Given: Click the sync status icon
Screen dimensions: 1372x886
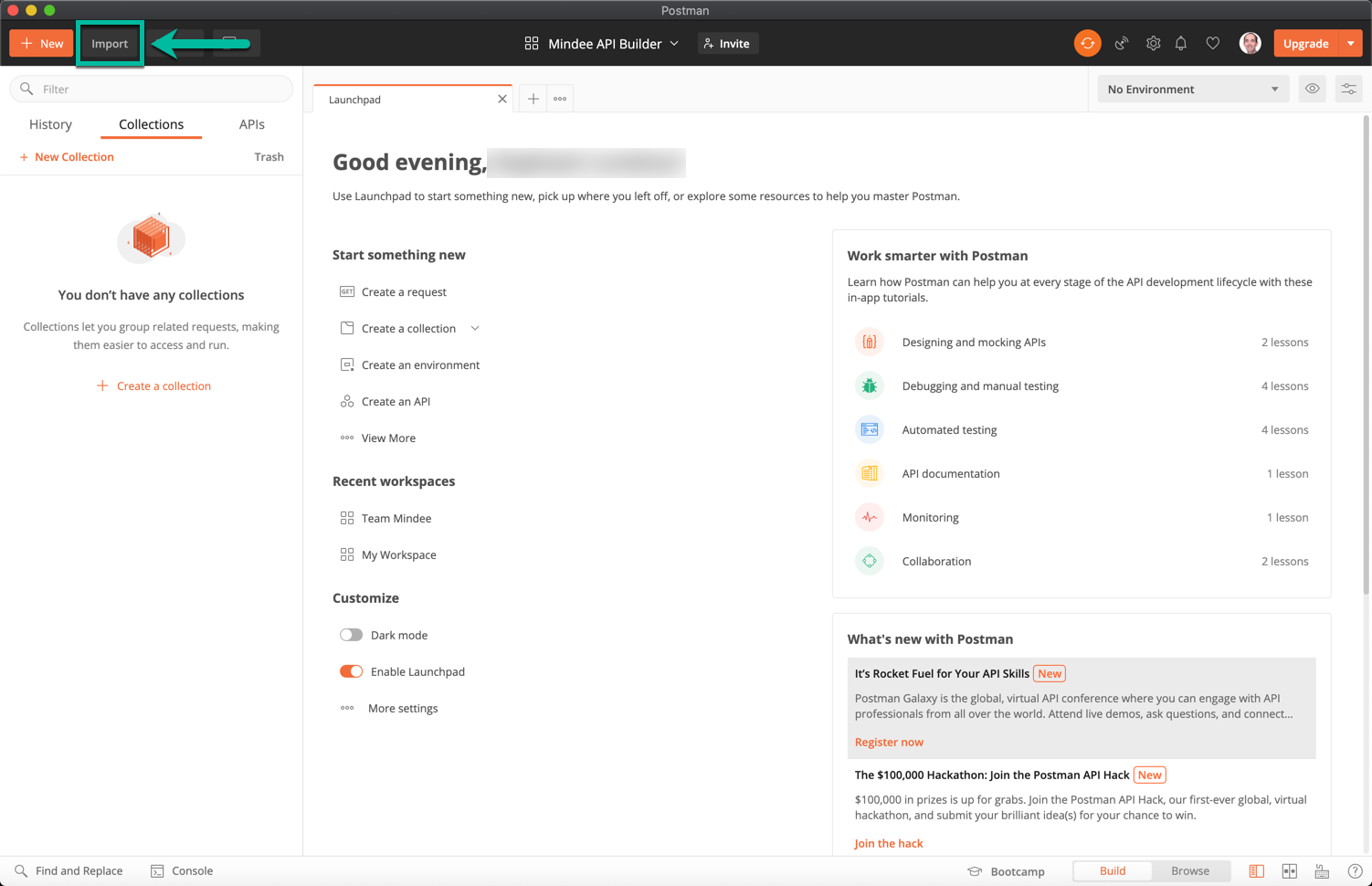Looking at the screenshot, I should (1087, 43).
